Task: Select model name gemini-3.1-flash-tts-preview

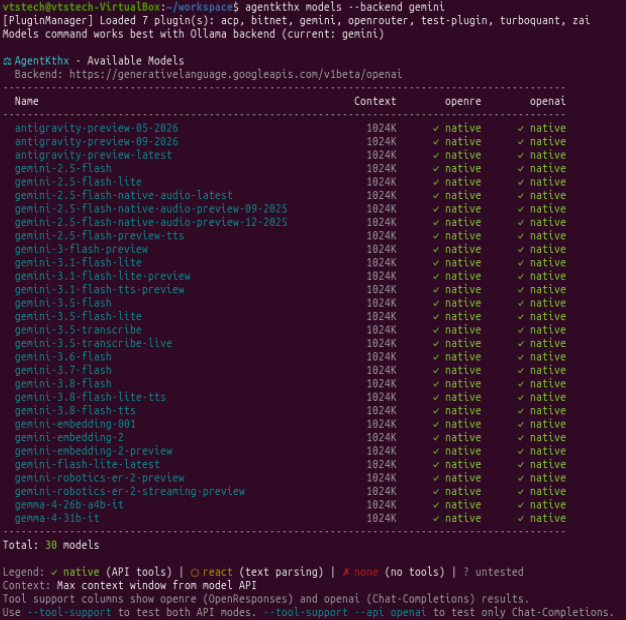Action: [x=99, y=289]
